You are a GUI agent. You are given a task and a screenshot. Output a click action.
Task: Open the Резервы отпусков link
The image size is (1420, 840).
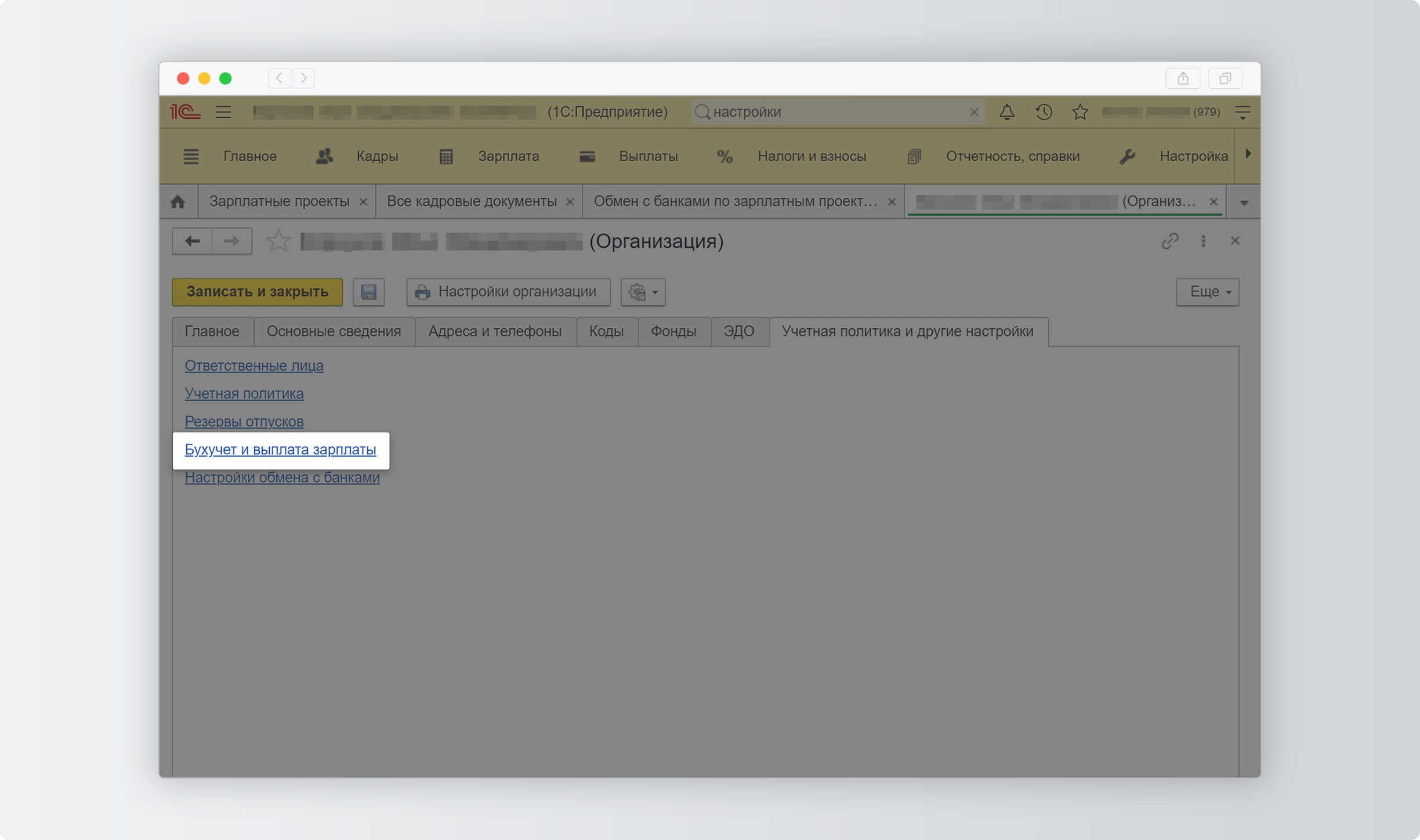click(244, 421)
